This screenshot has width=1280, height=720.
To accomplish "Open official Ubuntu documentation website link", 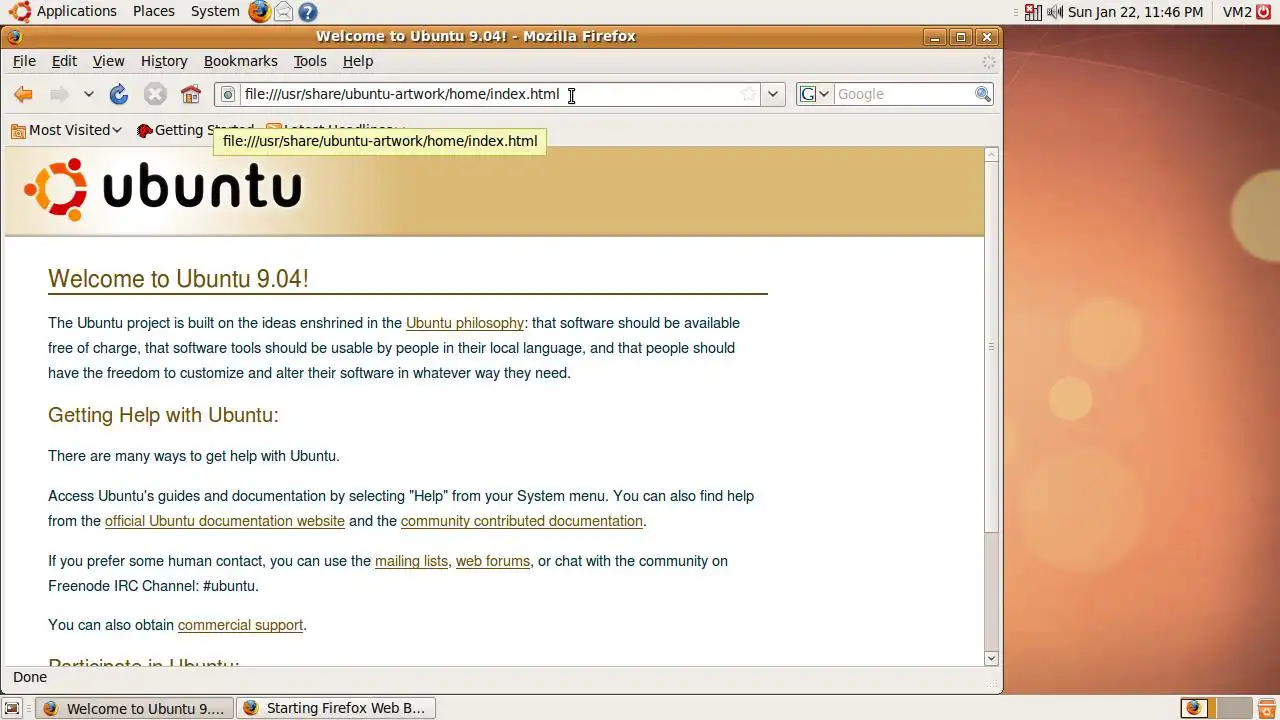I will tap(225, 521).
